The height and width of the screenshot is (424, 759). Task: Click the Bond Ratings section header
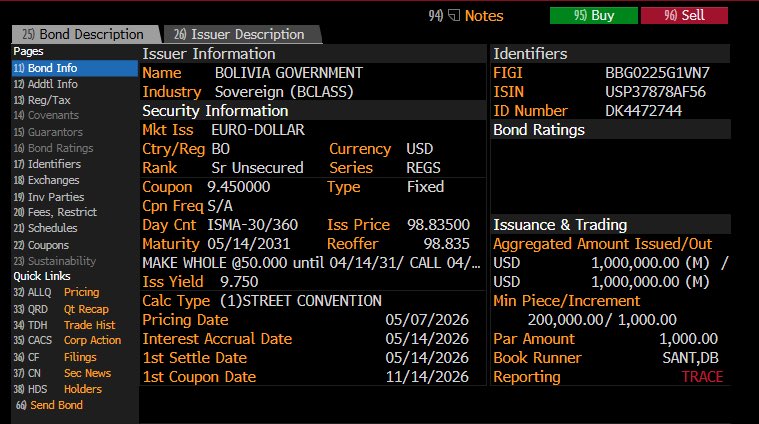[x=610, y=130]
